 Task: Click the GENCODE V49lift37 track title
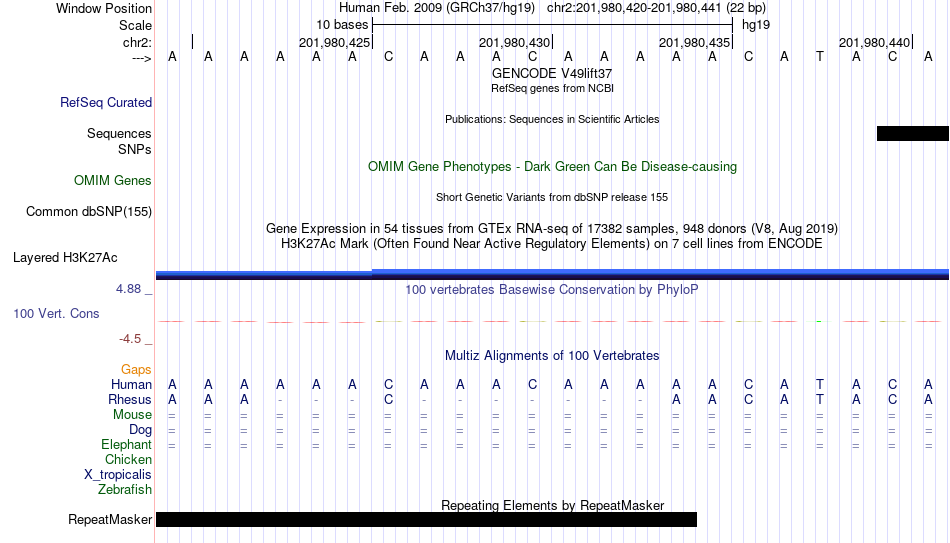pyautogui.click(x=552, y=73)
